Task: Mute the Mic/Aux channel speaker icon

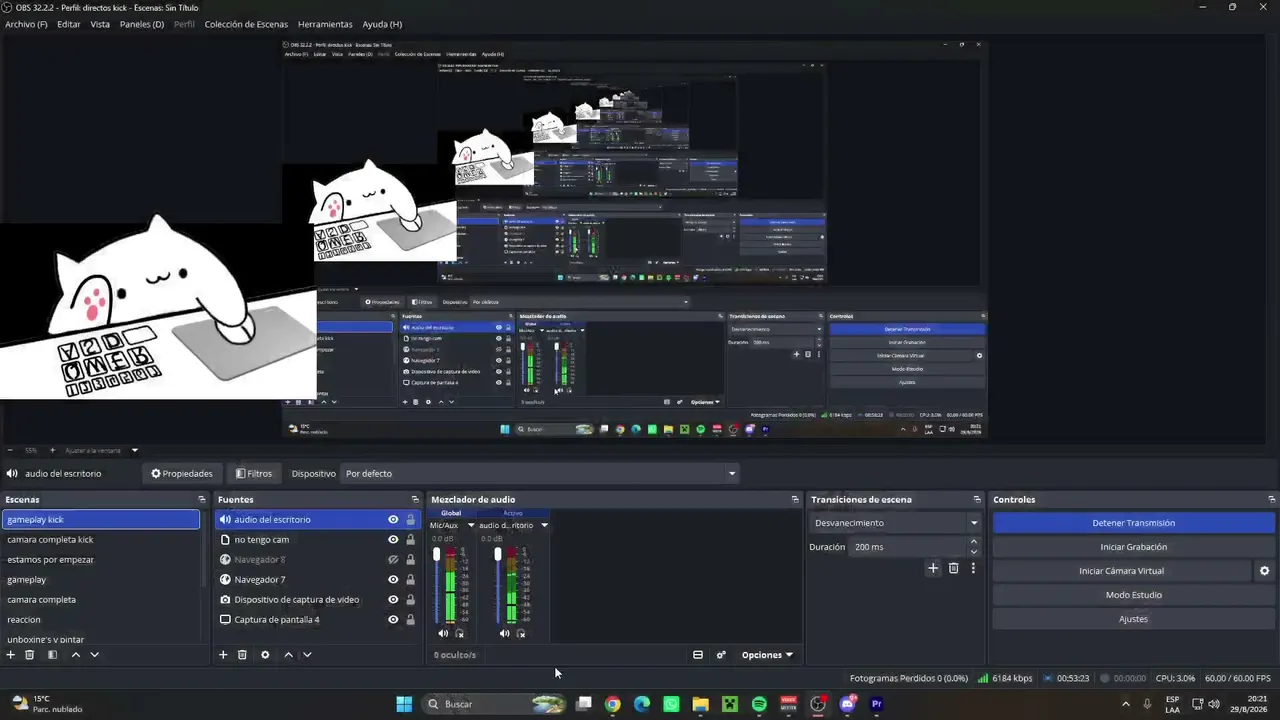Action: click(443, 633)
